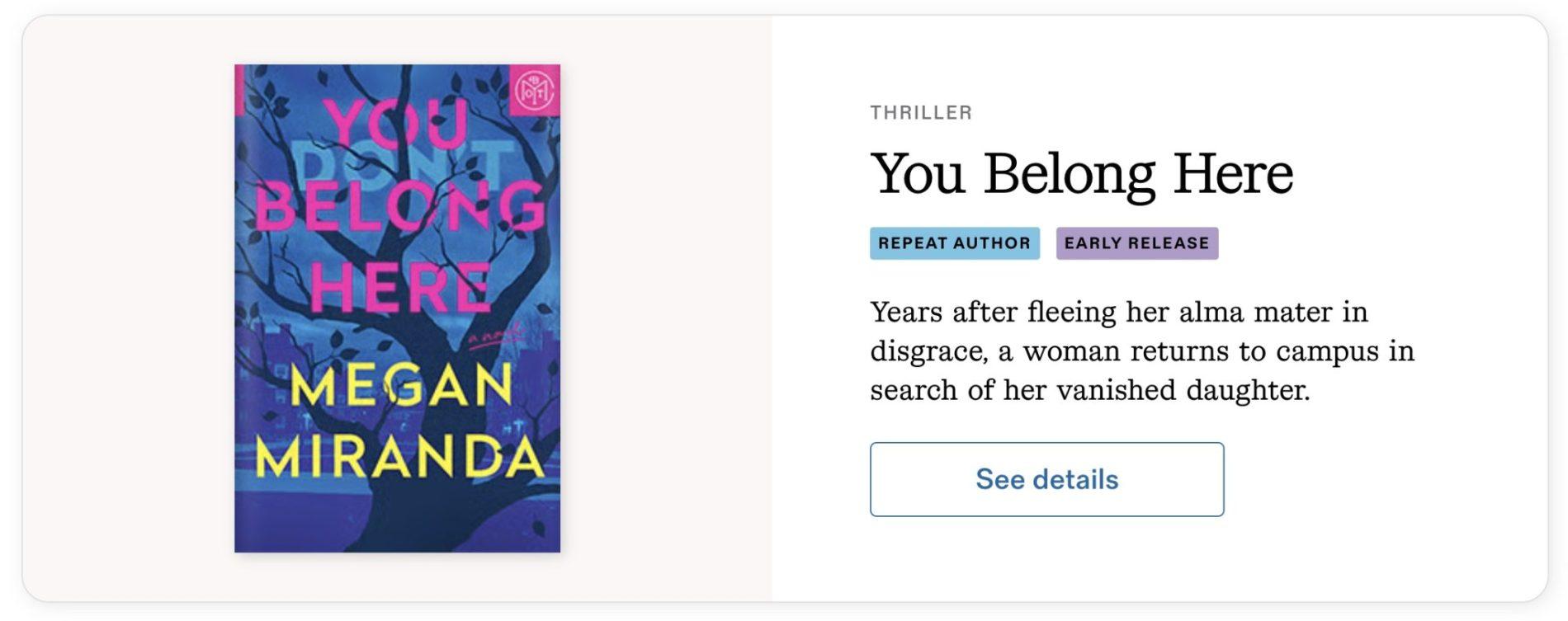
Task: Click the REPEAT AUTHOR badge
Action: [x=954, y=243]
